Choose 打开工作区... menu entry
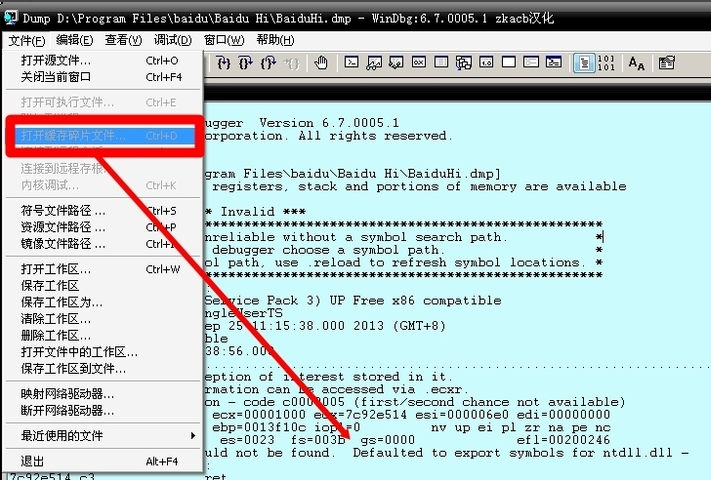 click(x=103, y=269)
